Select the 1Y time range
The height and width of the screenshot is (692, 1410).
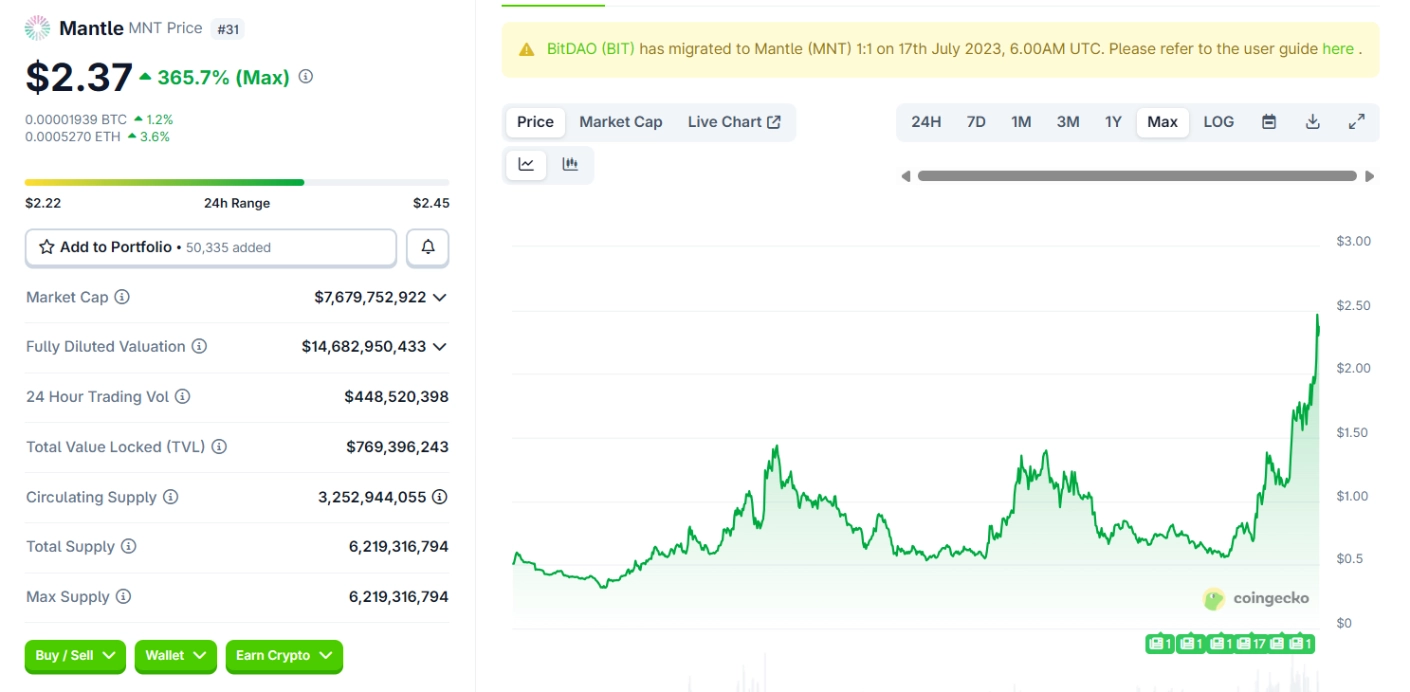1113,122
